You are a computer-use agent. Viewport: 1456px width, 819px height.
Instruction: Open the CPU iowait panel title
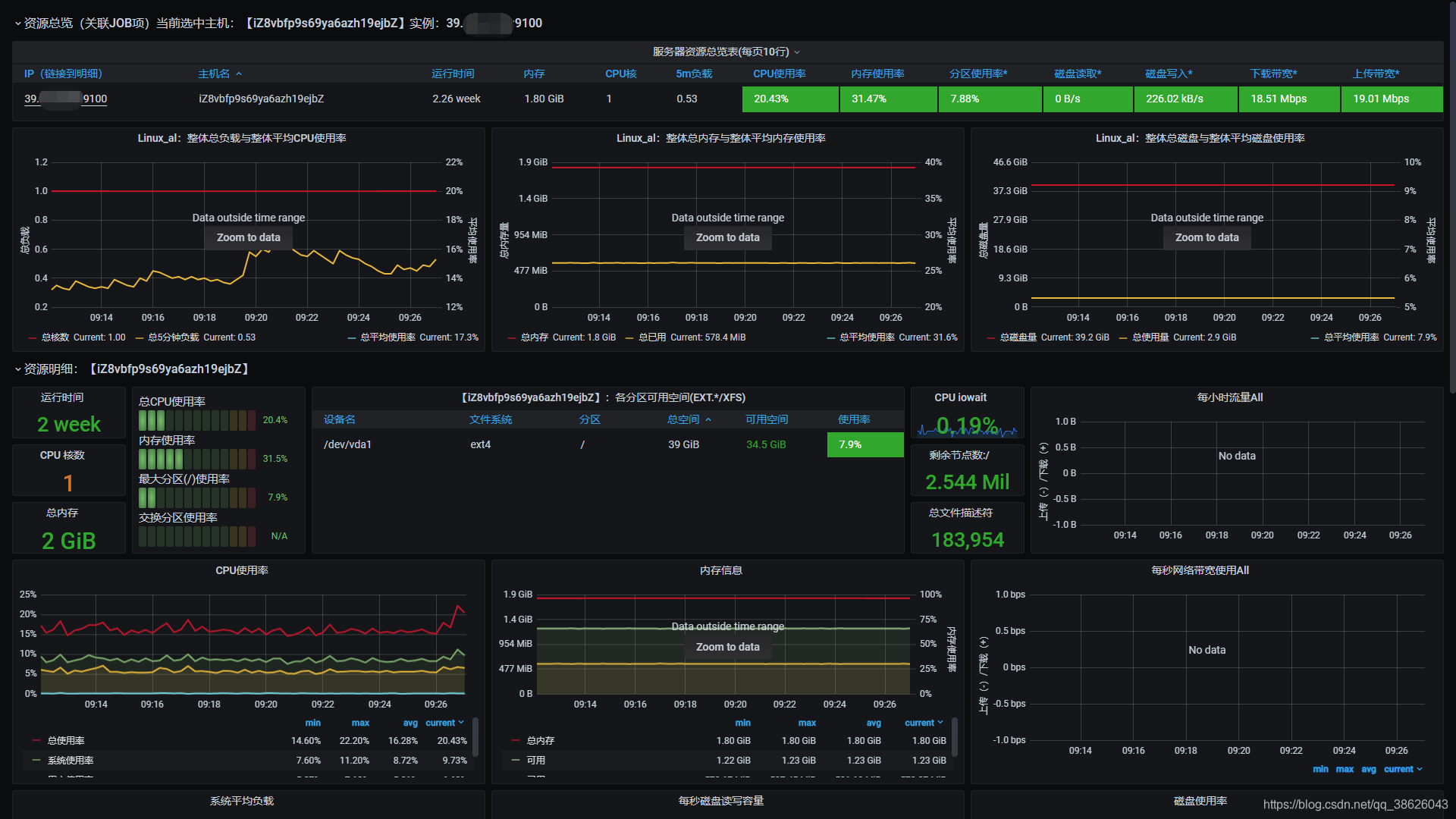click(x=960, y=397)
